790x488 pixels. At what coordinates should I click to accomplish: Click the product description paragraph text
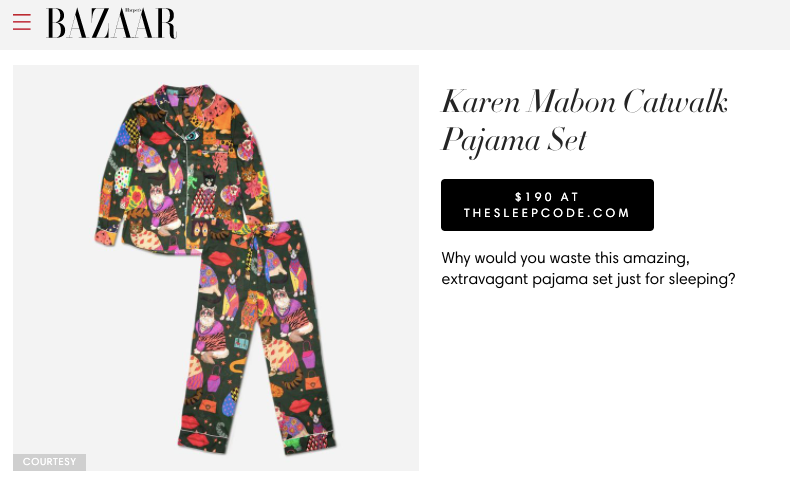(x=588, y=268)
